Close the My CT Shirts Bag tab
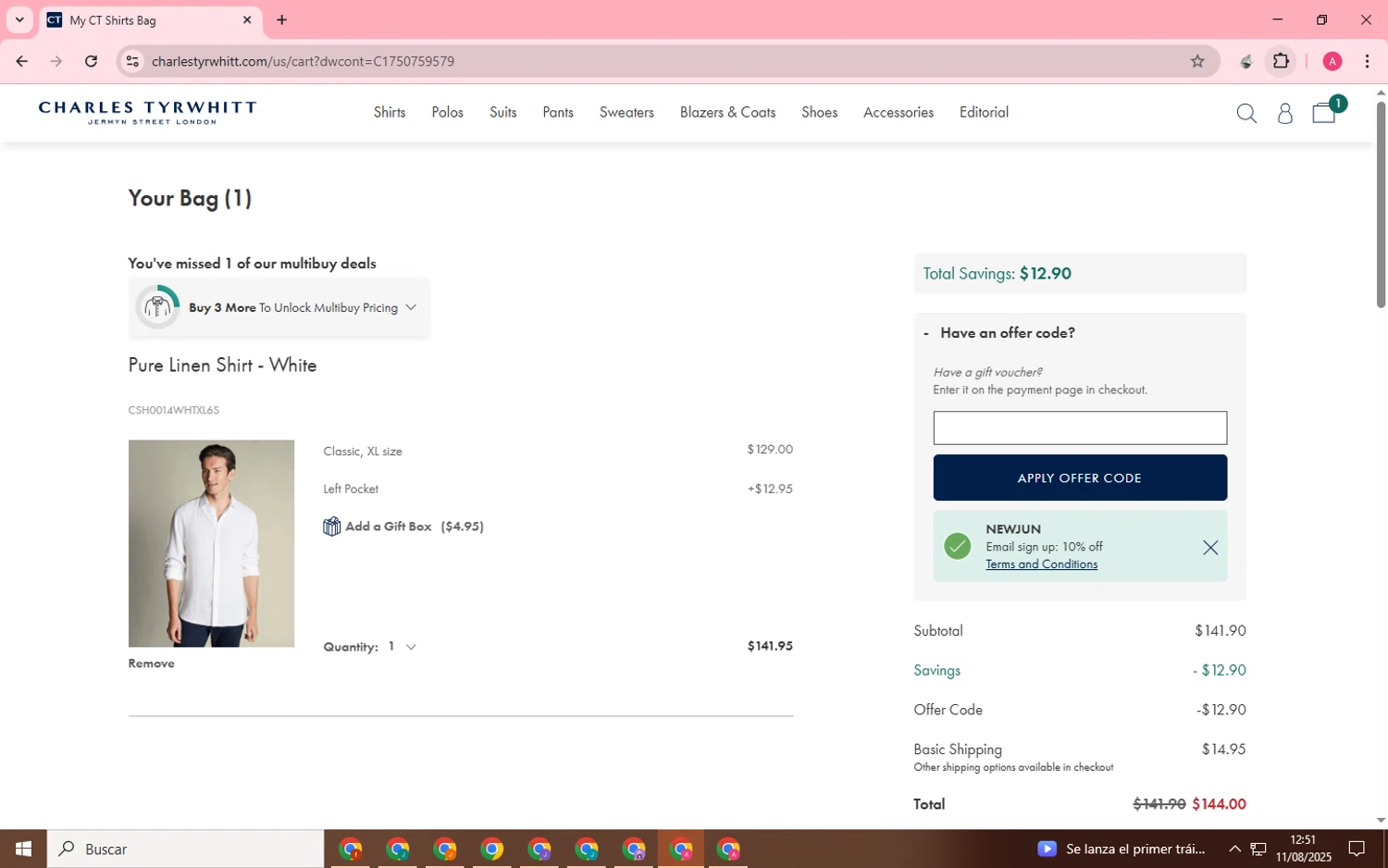 point(247,19)
